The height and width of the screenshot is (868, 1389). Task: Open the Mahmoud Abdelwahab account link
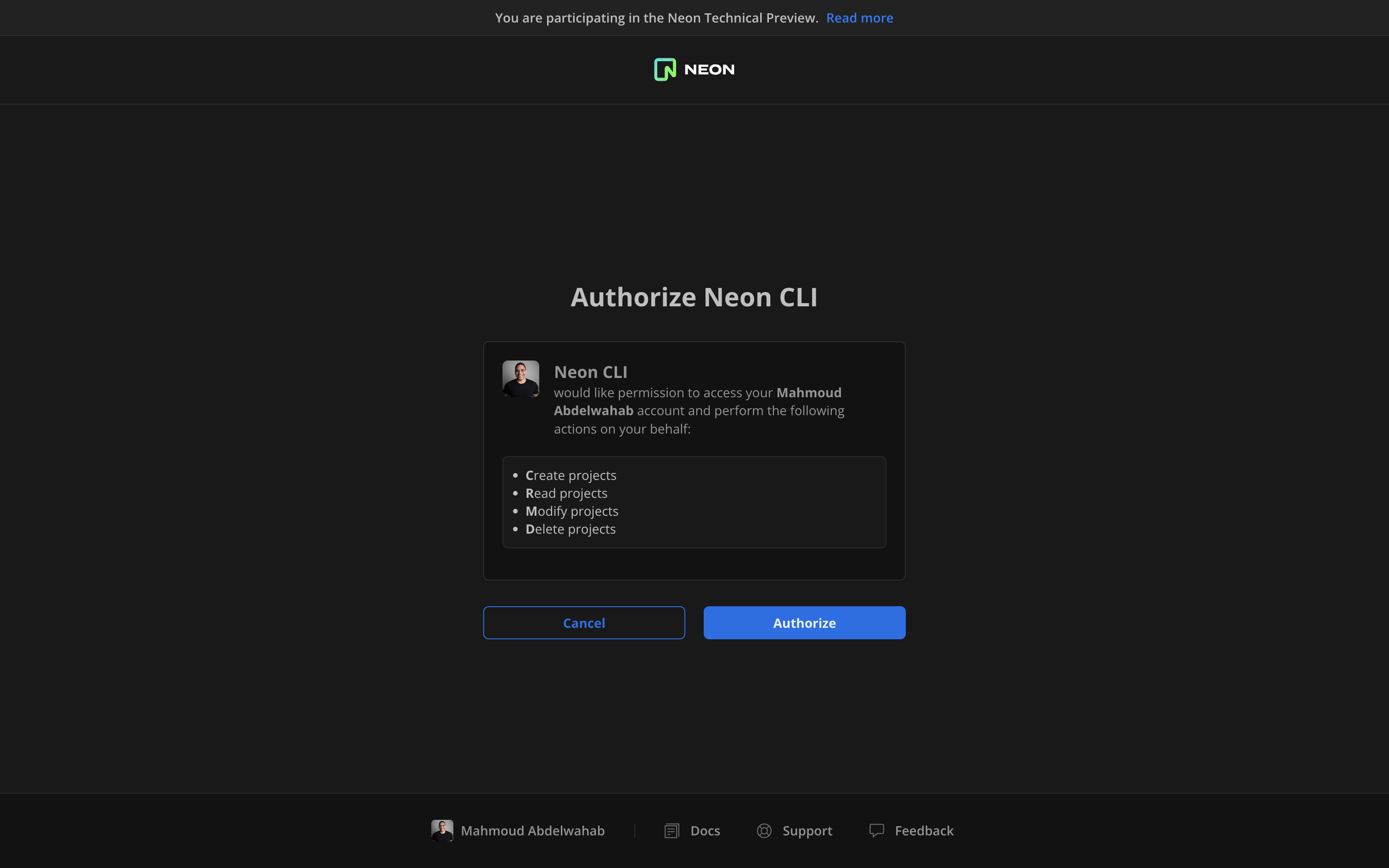click(x=532, y=831)
